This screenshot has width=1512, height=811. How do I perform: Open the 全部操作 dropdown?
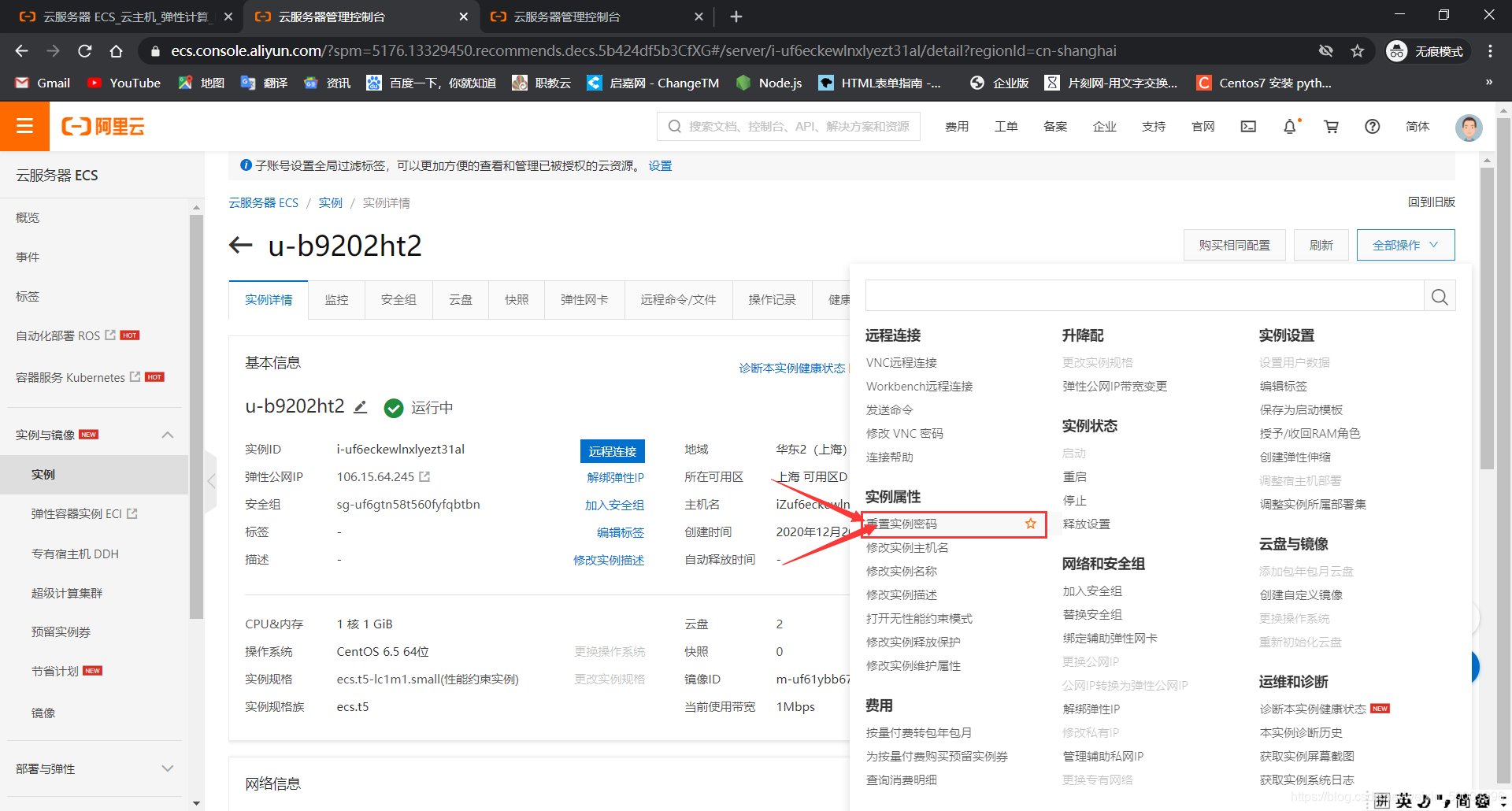tap(1405, 245)
